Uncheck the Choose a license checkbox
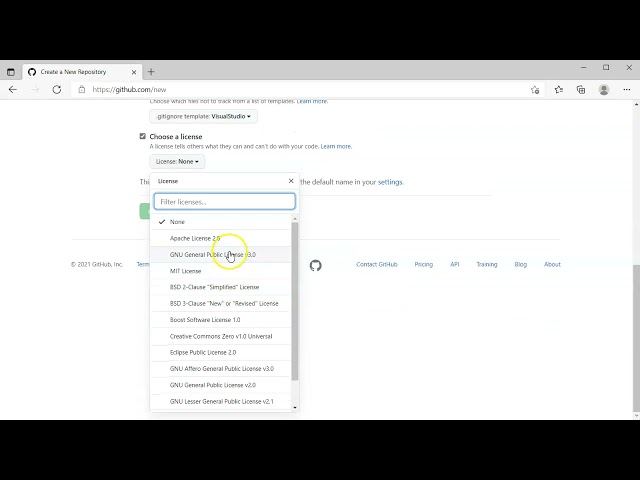 tap(142, 136)
